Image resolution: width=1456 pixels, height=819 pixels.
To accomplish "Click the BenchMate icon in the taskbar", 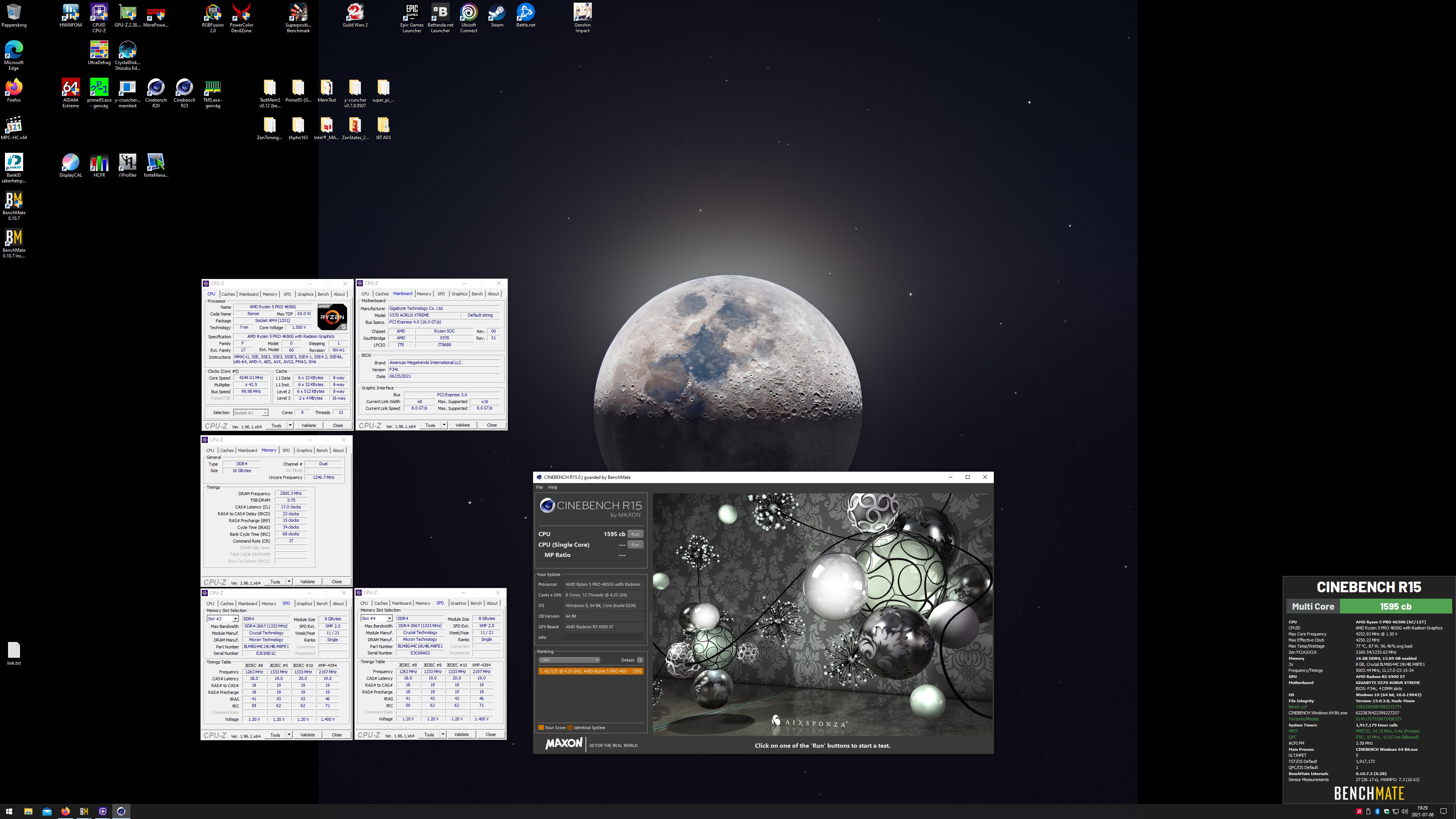I will point(84,811).
